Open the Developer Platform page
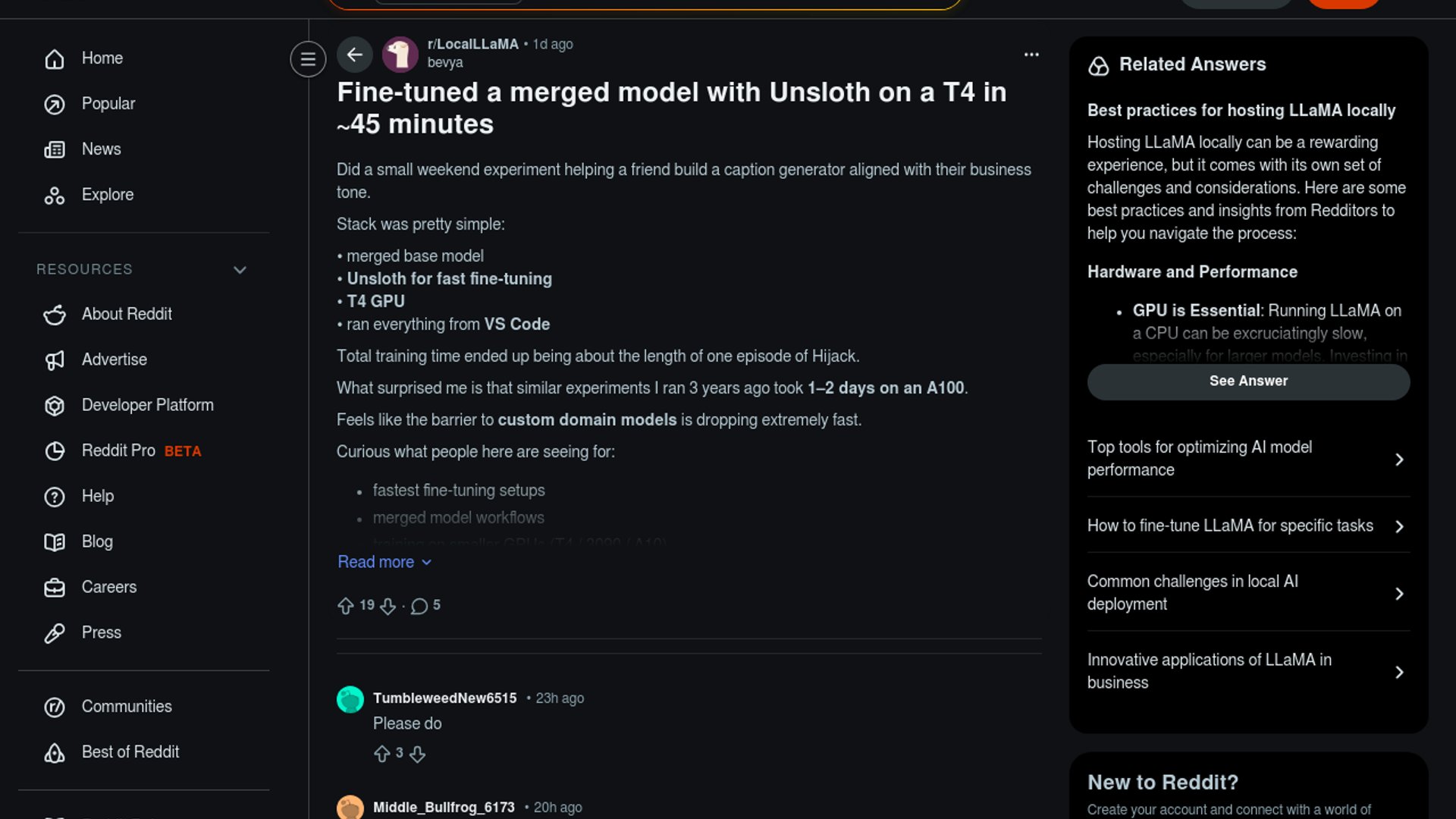Image resolution: width=1456 pixels, height=819 pixels. (147, 406)
